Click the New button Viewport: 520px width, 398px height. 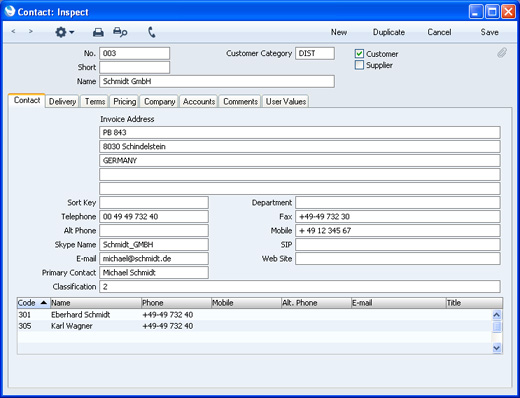[x=339, y=32]
